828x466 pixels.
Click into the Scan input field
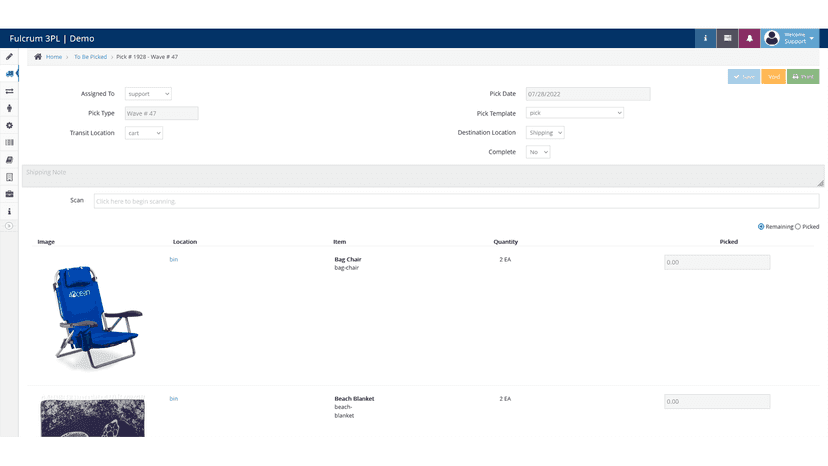(456, 201)
